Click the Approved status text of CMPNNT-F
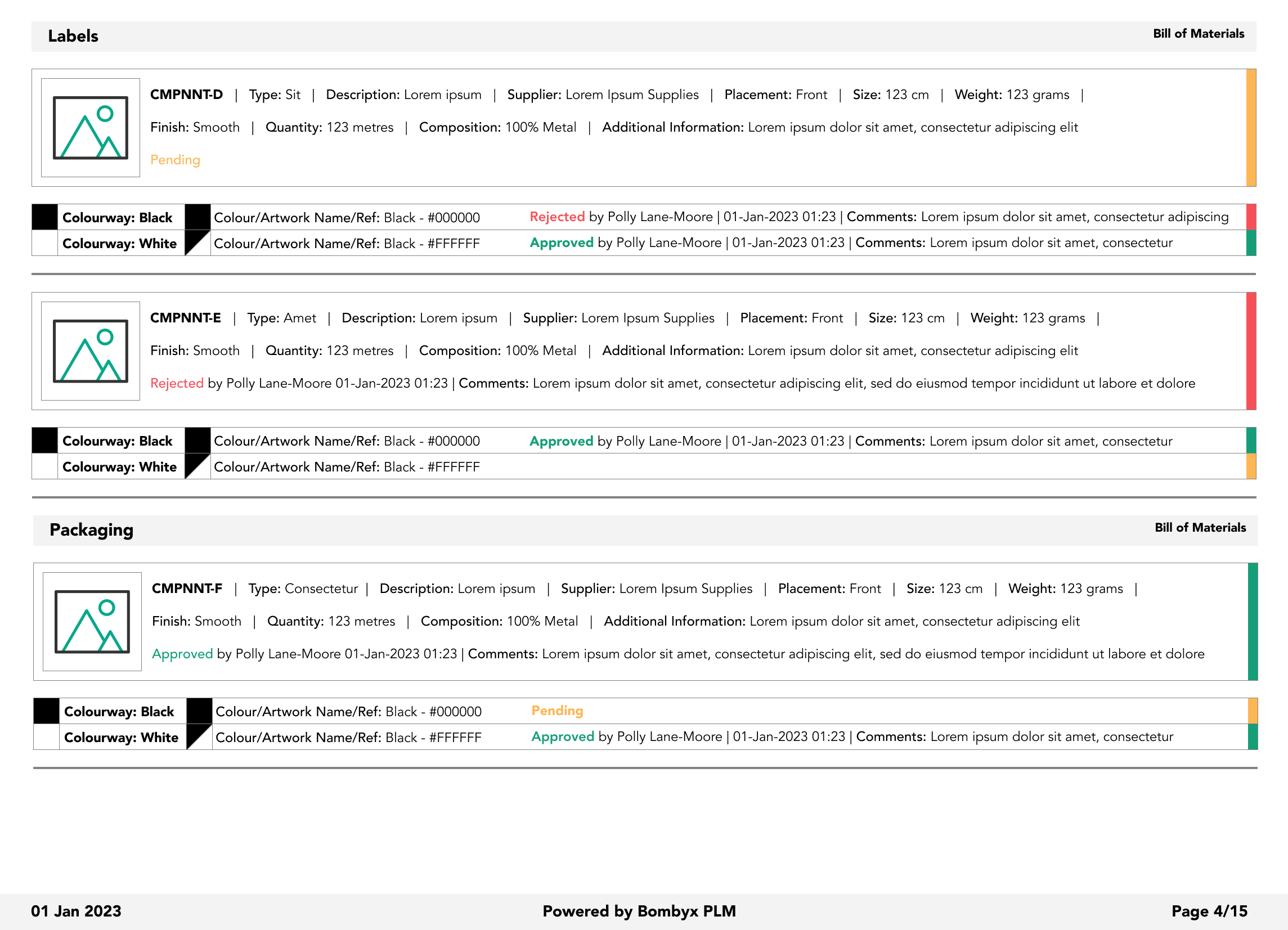 [182, 654]
